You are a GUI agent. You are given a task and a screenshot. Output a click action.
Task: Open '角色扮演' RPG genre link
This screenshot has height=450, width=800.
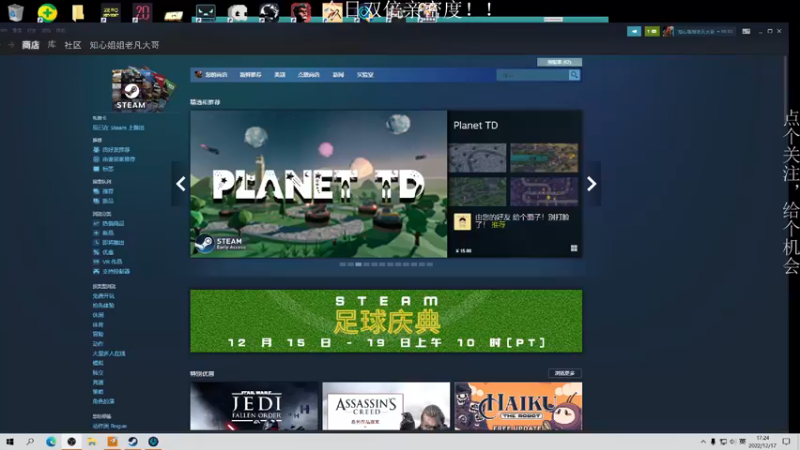pos(104,402)
